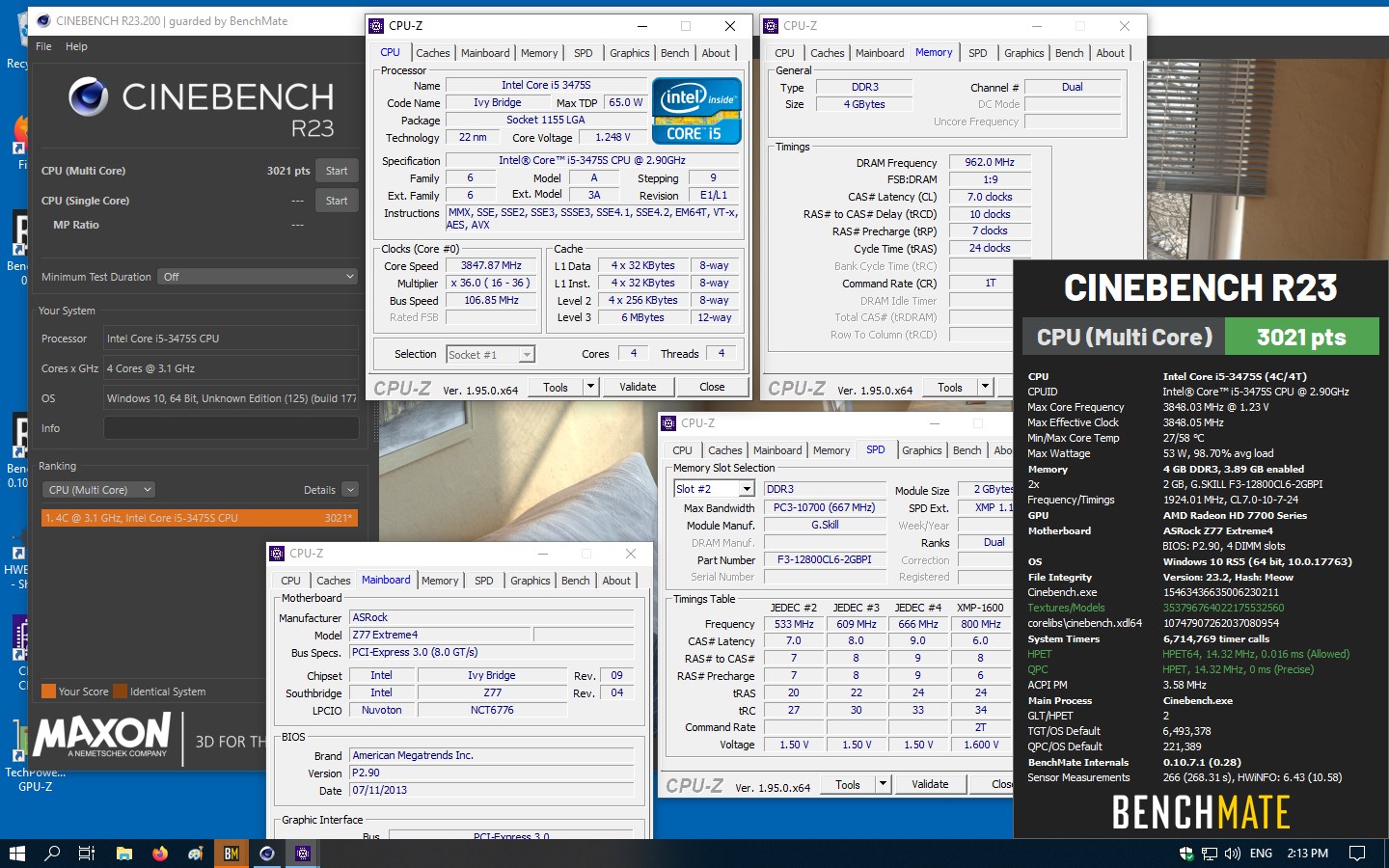Click BIOS Date 07/11/2013 field
1389x868 pixels.
pos(492,790)
